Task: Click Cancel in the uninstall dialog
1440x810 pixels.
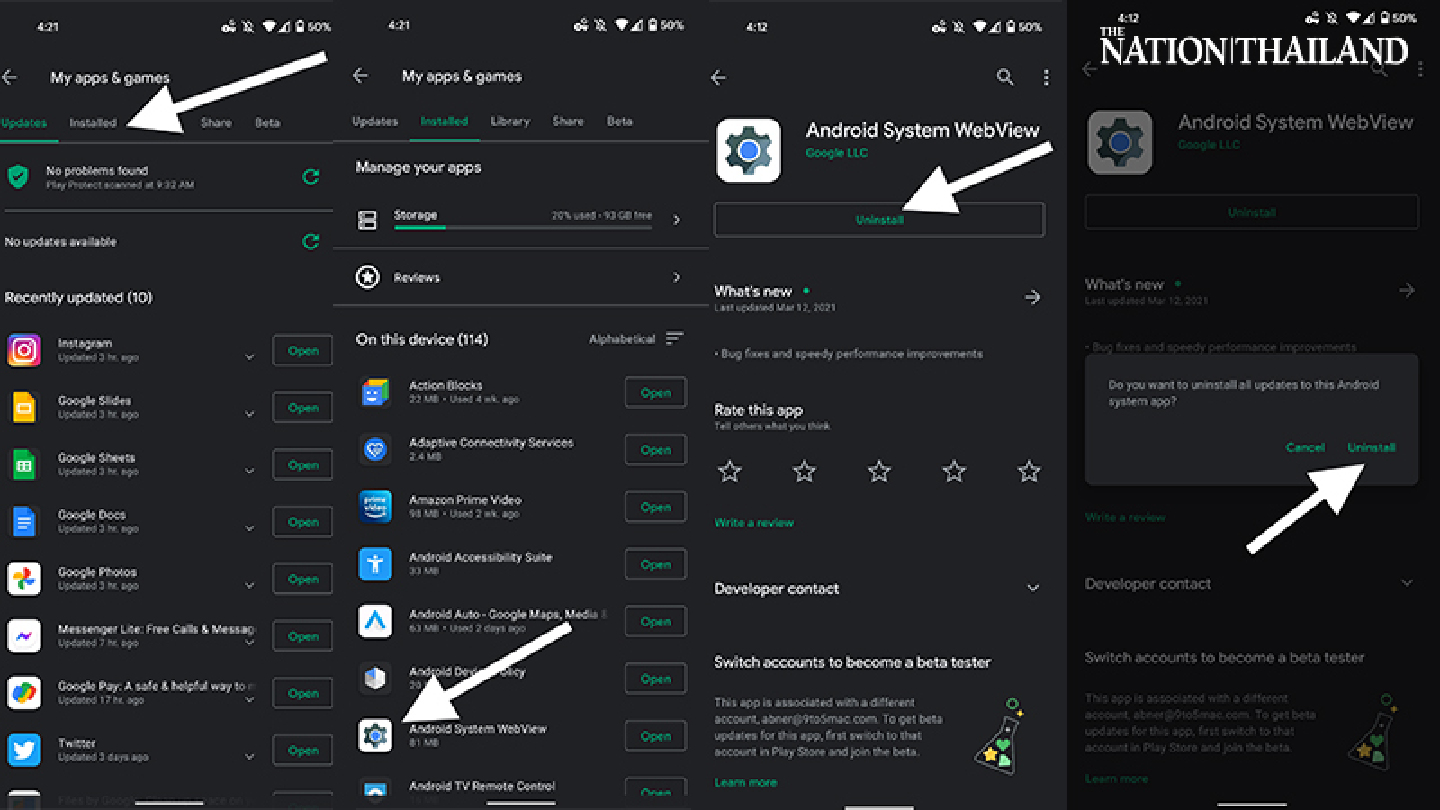Action: [x=1305, y=447]
